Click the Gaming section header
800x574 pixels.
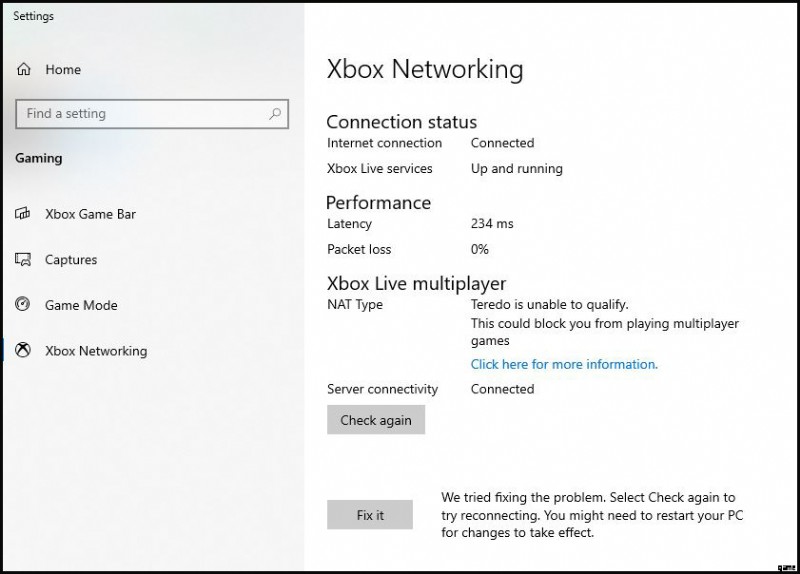click(39, 158)
